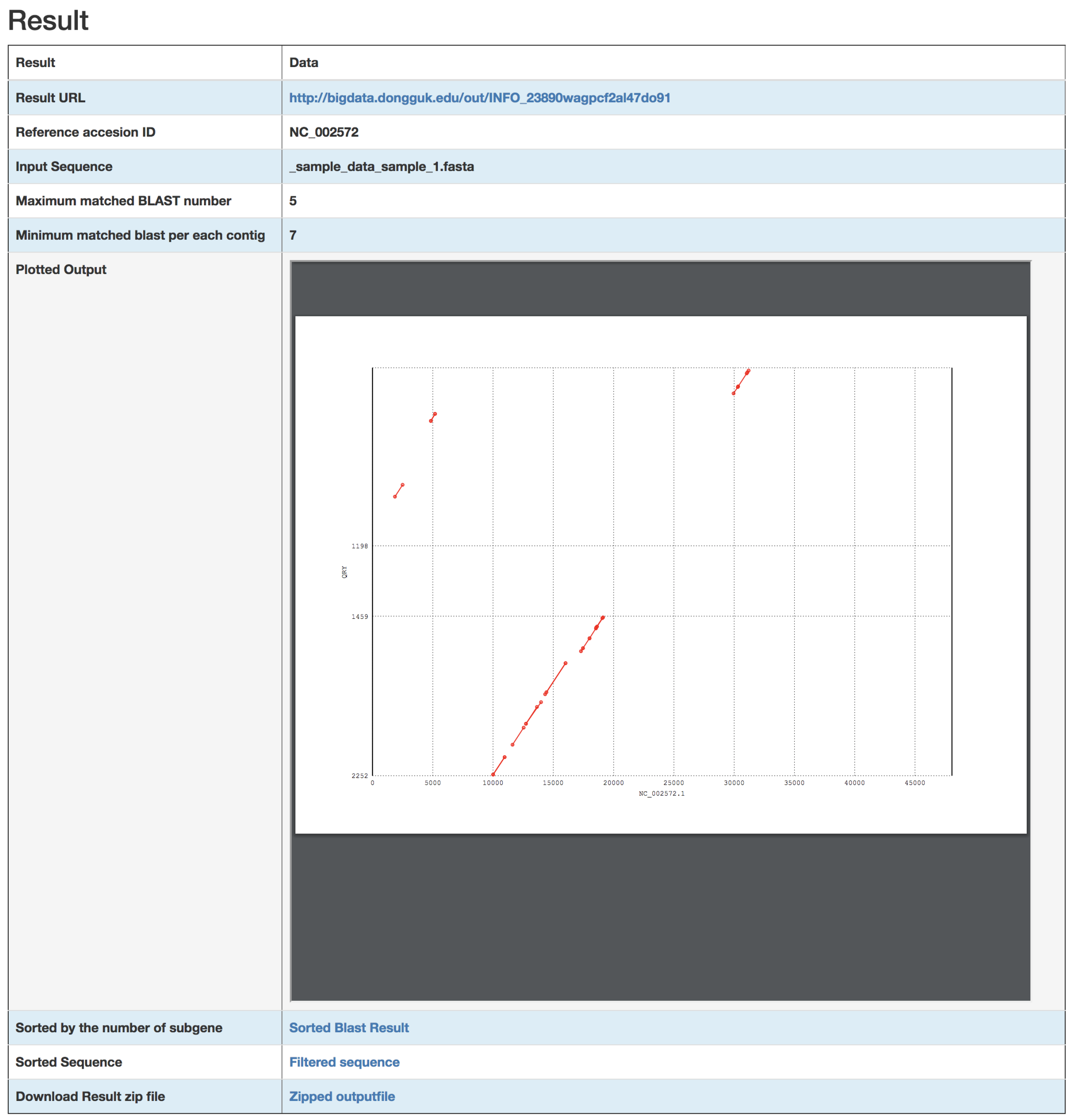
Task: Click the Maximum matched BLAST number value 5
Action: (x=292, y=200)
